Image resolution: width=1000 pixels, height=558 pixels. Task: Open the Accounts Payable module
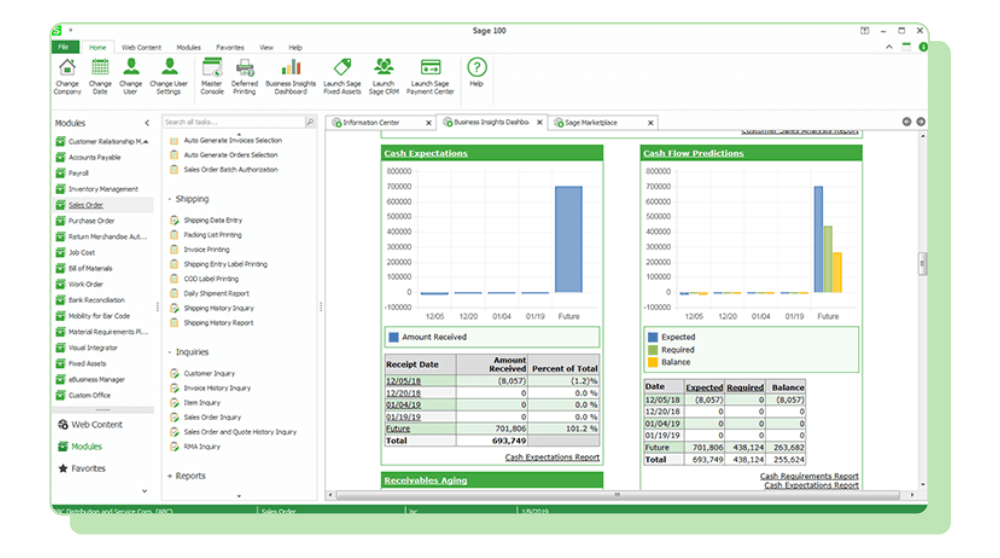click(x=94, y=157)
